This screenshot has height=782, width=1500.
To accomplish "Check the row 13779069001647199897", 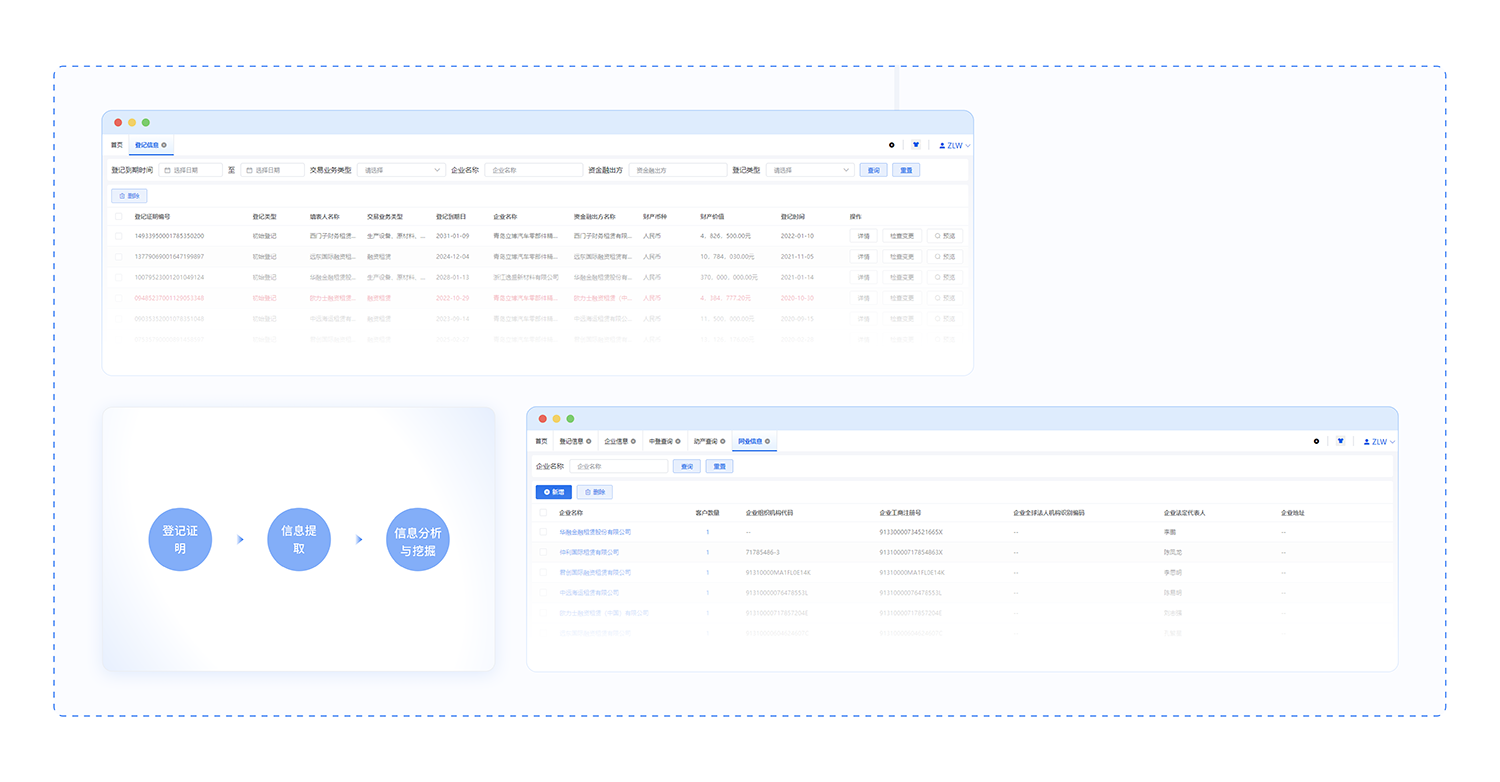I will [119, 257].
